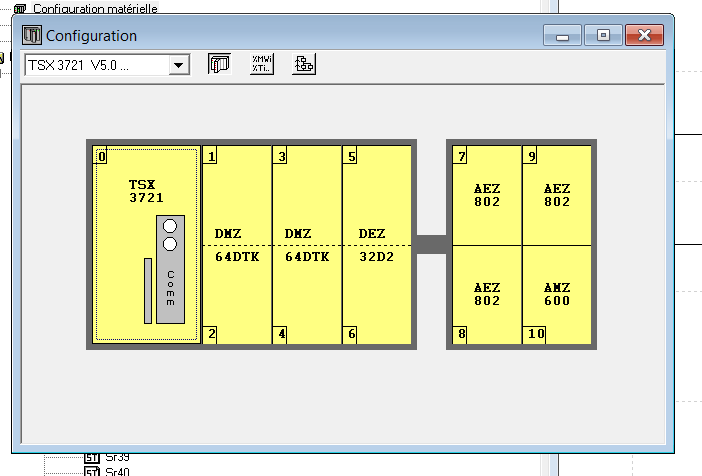Select the AEZ 802 module in slot 8

tap(487, 294)
